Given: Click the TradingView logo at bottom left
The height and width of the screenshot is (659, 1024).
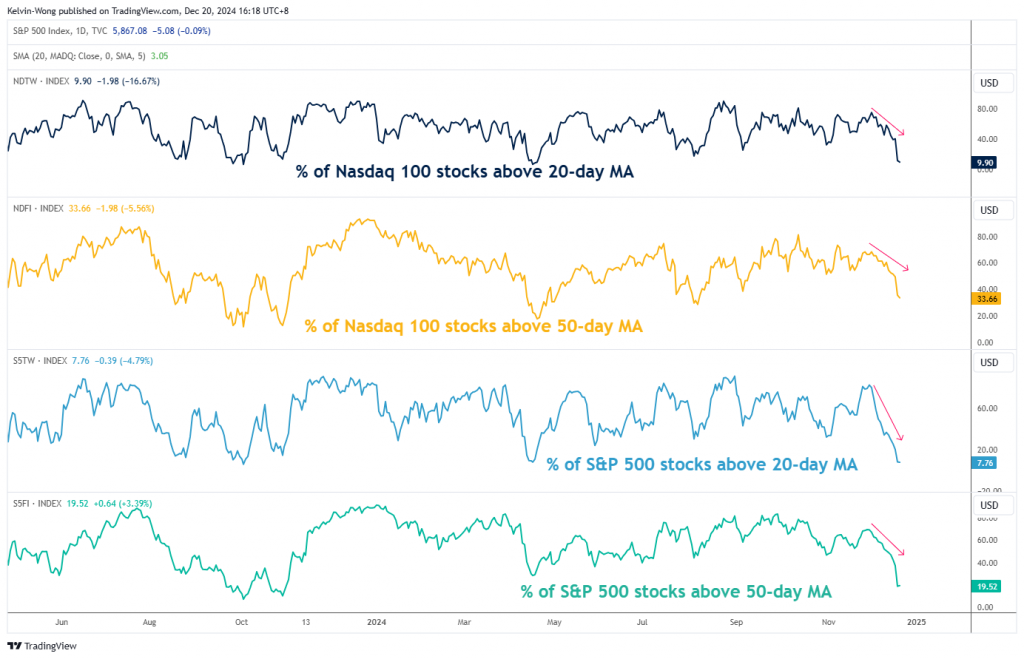Looking at the screenshot, I should click(x=42, y=646).
